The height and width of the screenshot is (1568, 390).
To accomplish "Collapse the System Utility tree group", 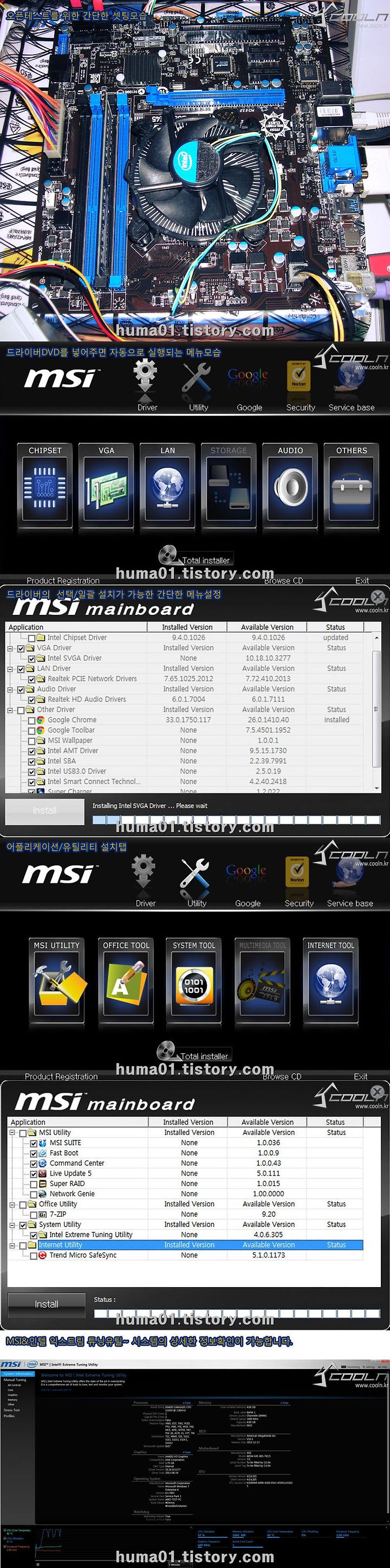I will tap(13, 1225).
